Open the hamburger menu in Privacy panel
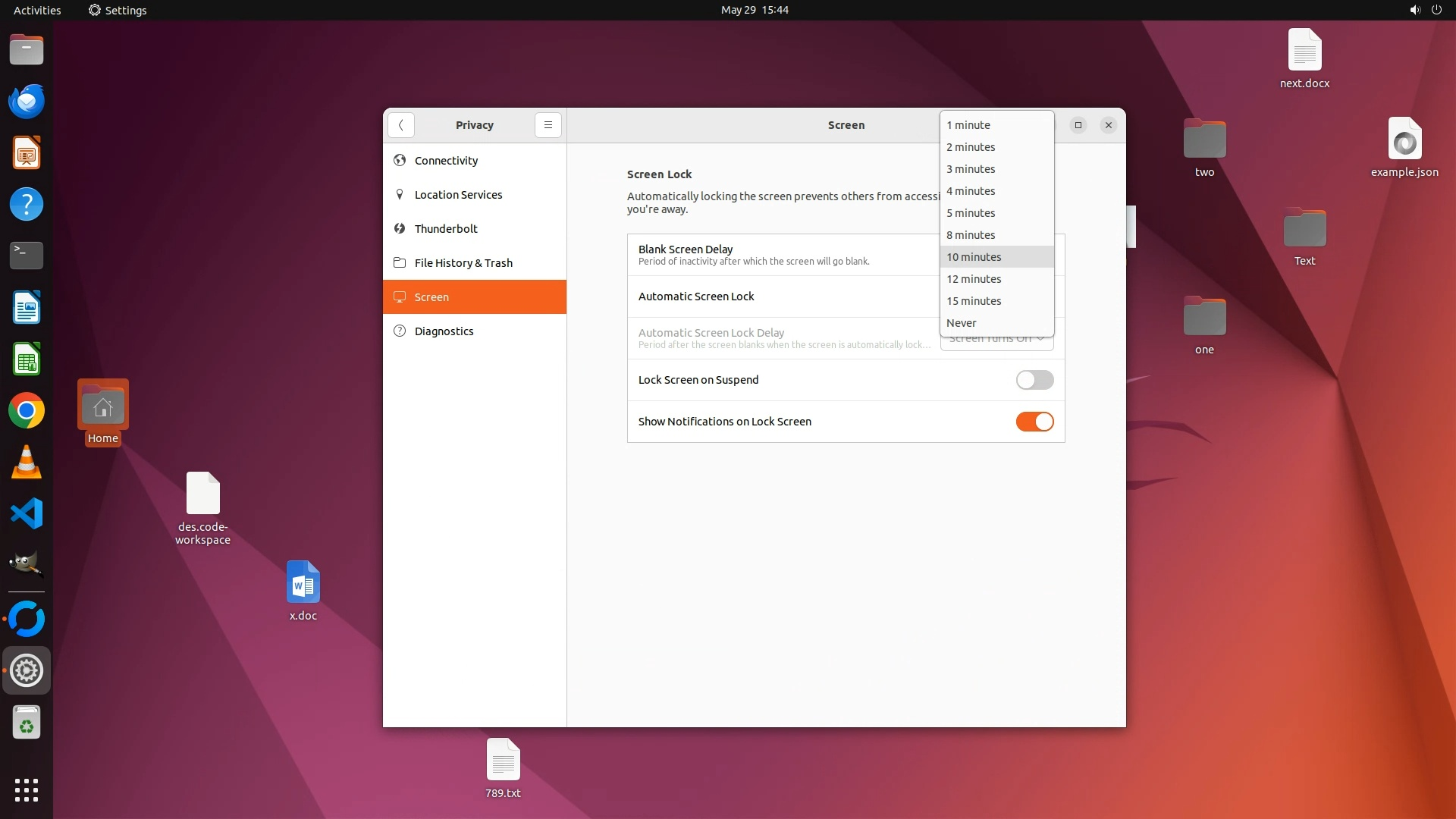Viewport: 1456px width, 819px height. pos(548,125)
